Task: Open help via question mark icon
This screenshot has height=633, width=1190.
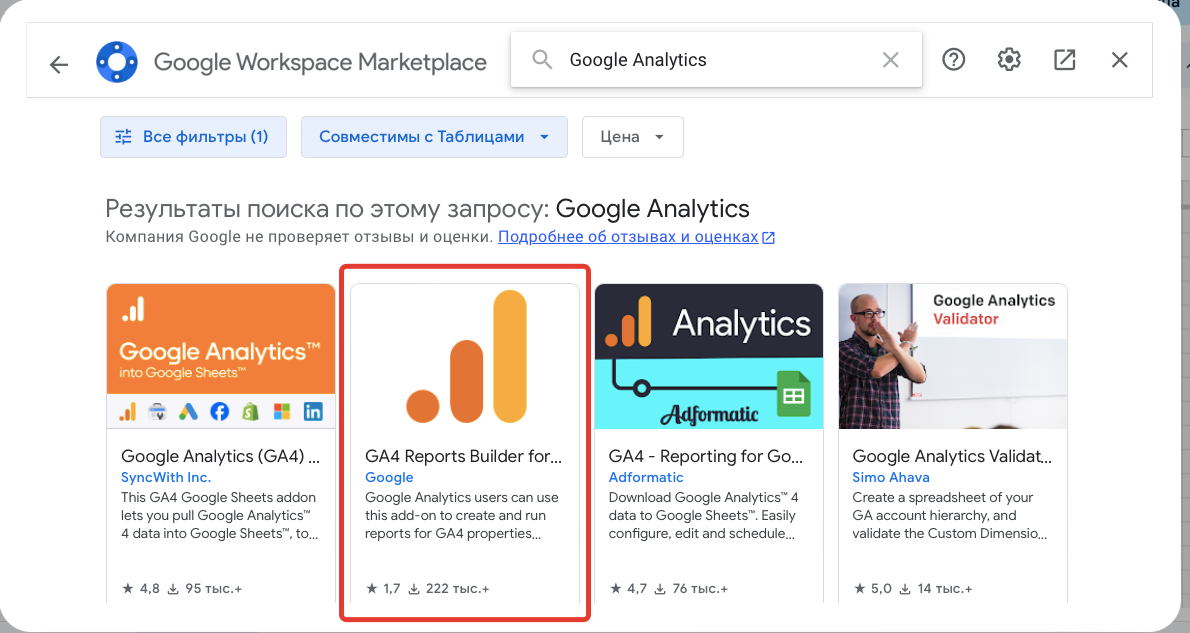Action: pyautogui.click(x=953, y=60)
